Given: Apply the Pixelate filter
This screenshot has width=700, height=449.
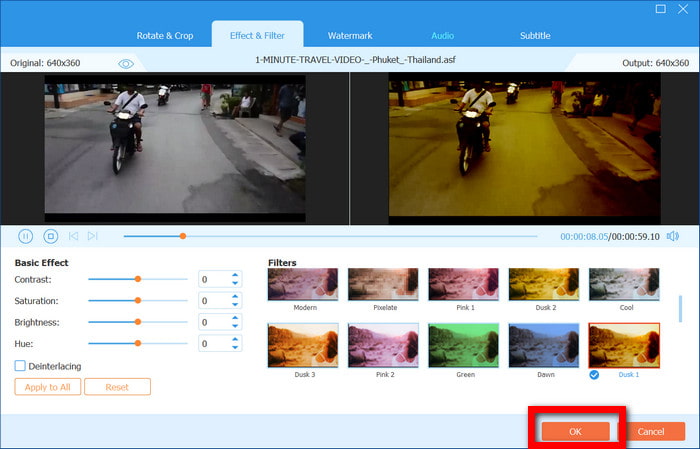Looking at the screenshot, I should (384, 284).
